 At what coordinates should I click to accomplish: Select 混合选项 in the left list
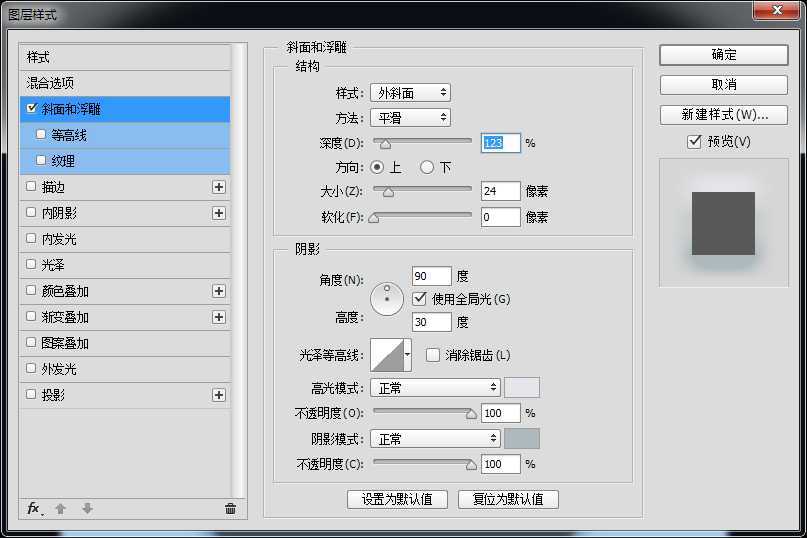(x=50, y=83)
